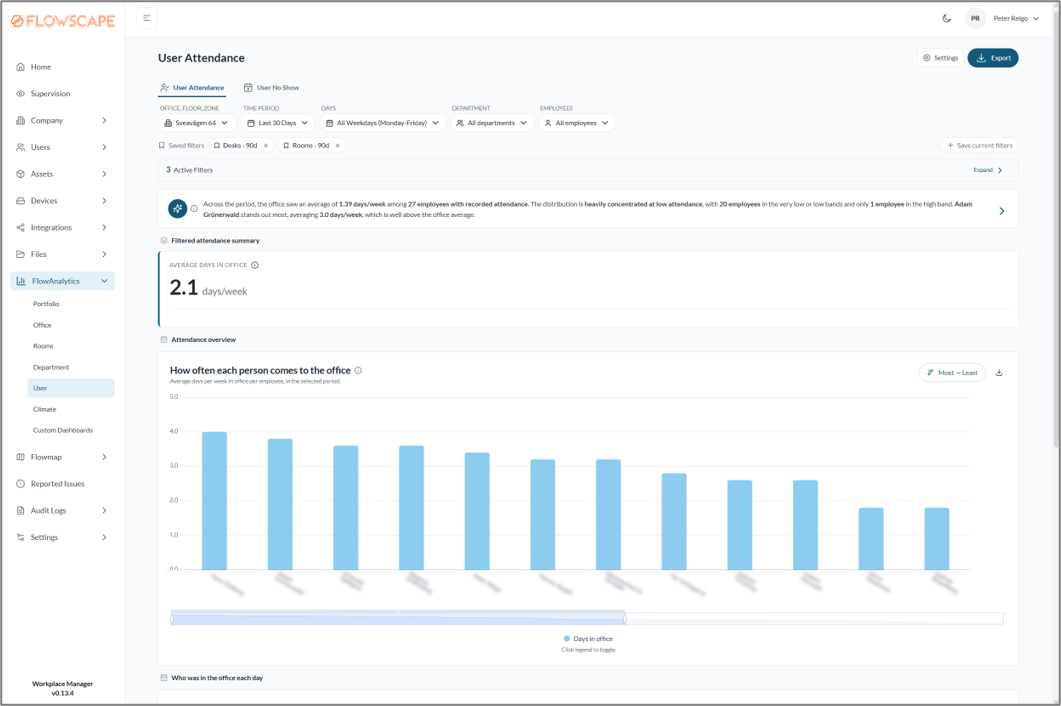
Task: Open info tooltip for Average Days in Office
Action: pos(255,265)
